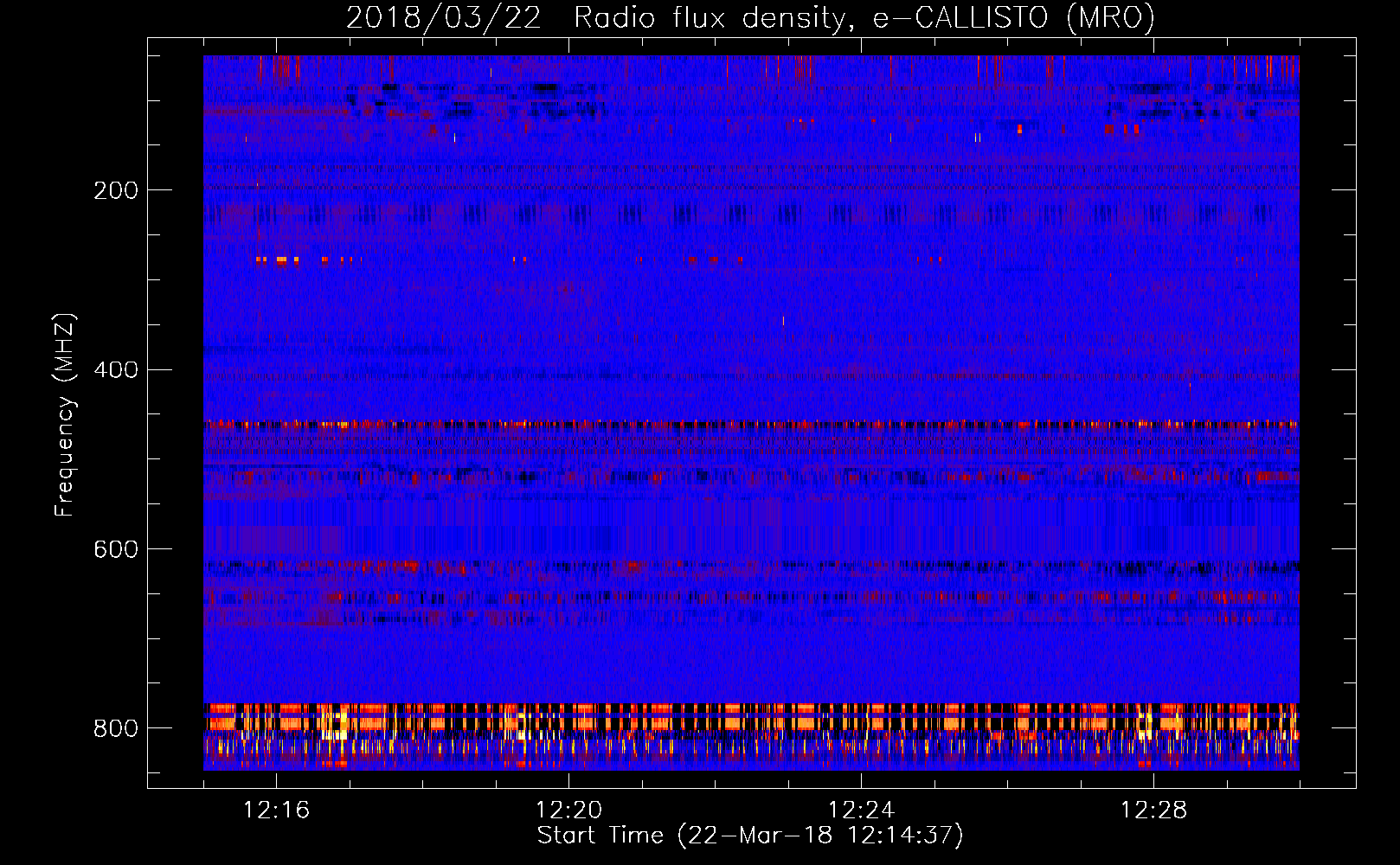
Task: Click the plot title '2018/03/22 Radio flux density, e-CALLISTO (MRO)'
Action: pos(750,18)
